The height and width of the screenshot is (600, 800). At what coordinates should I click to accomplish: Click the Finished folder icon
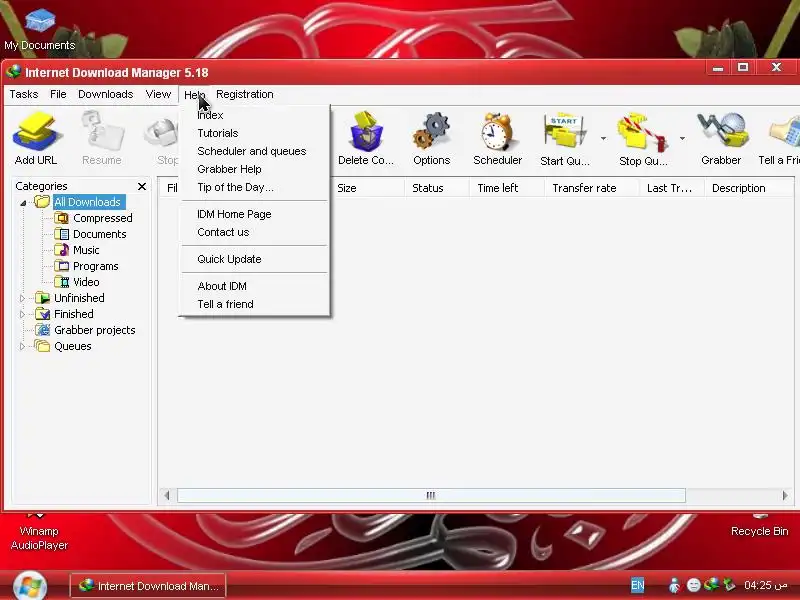[x=42, y=314]
